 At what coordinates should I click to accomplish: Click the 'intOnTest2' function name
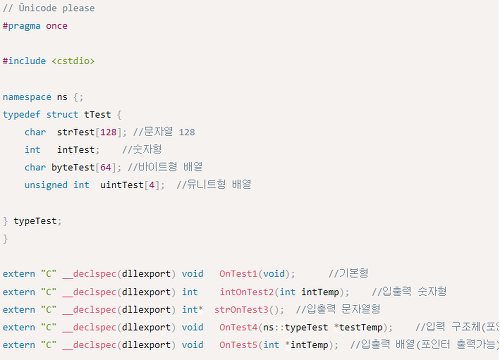click(x=247, y=292)
